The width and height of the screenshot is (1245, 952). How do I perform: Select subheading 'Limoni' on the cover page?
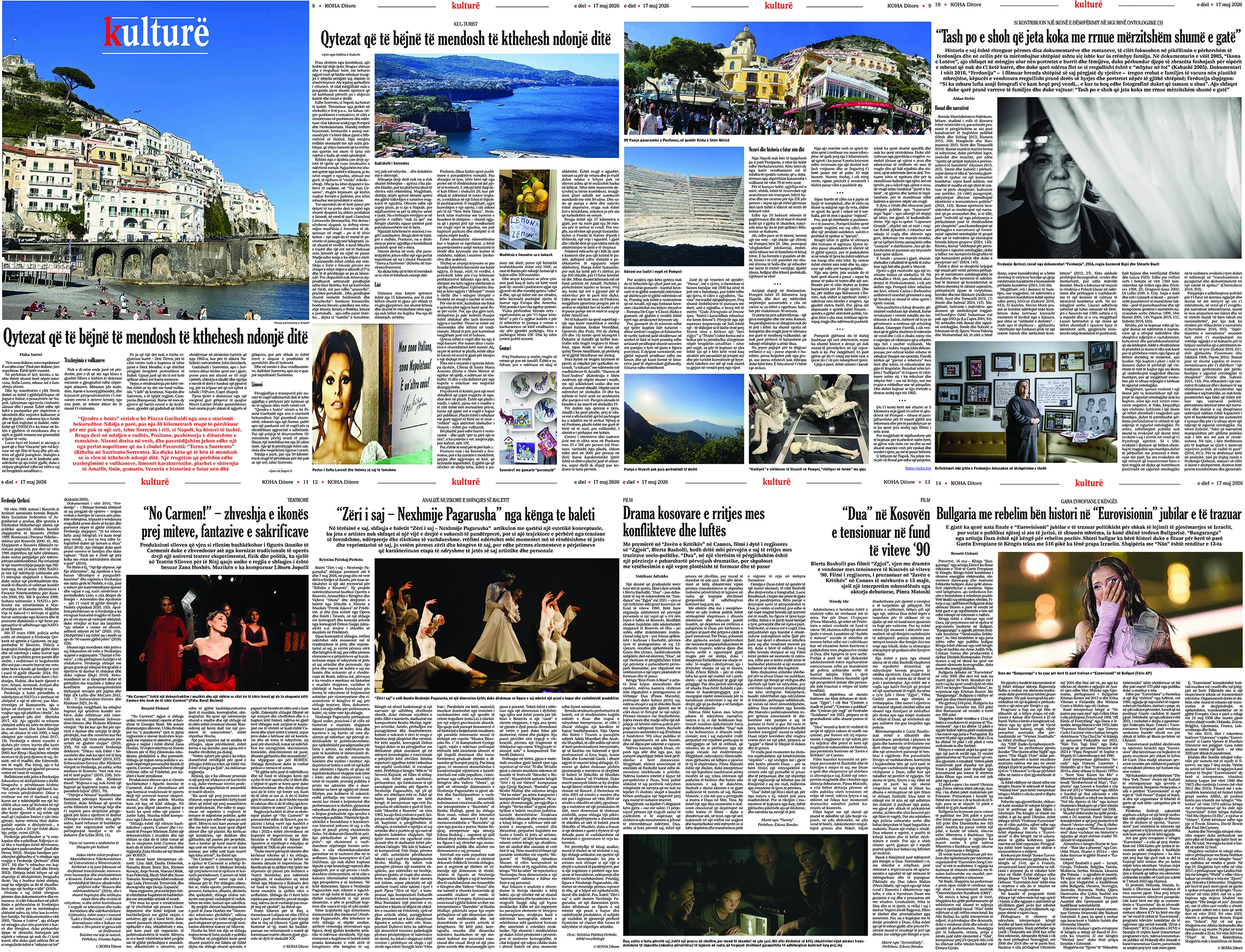[x=256, y=384]
